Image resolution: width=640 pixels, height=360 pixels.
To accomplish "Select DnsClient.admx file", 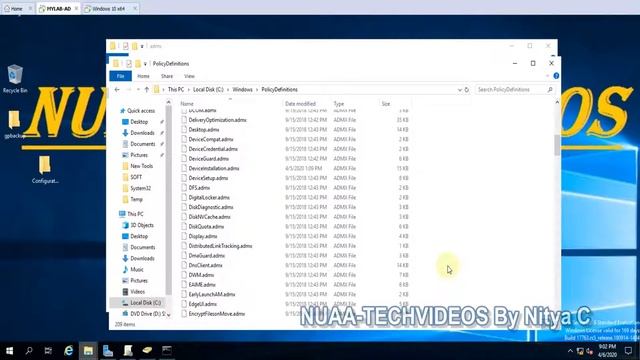I will (x=205, y=266).
